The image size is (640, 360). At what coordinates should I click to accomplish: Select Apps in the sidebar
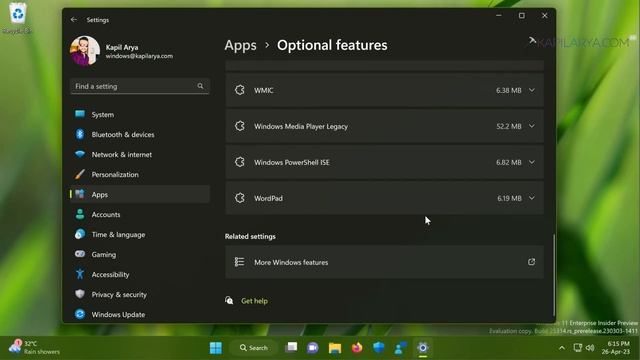pyautogui.click(x=140, y=195)
